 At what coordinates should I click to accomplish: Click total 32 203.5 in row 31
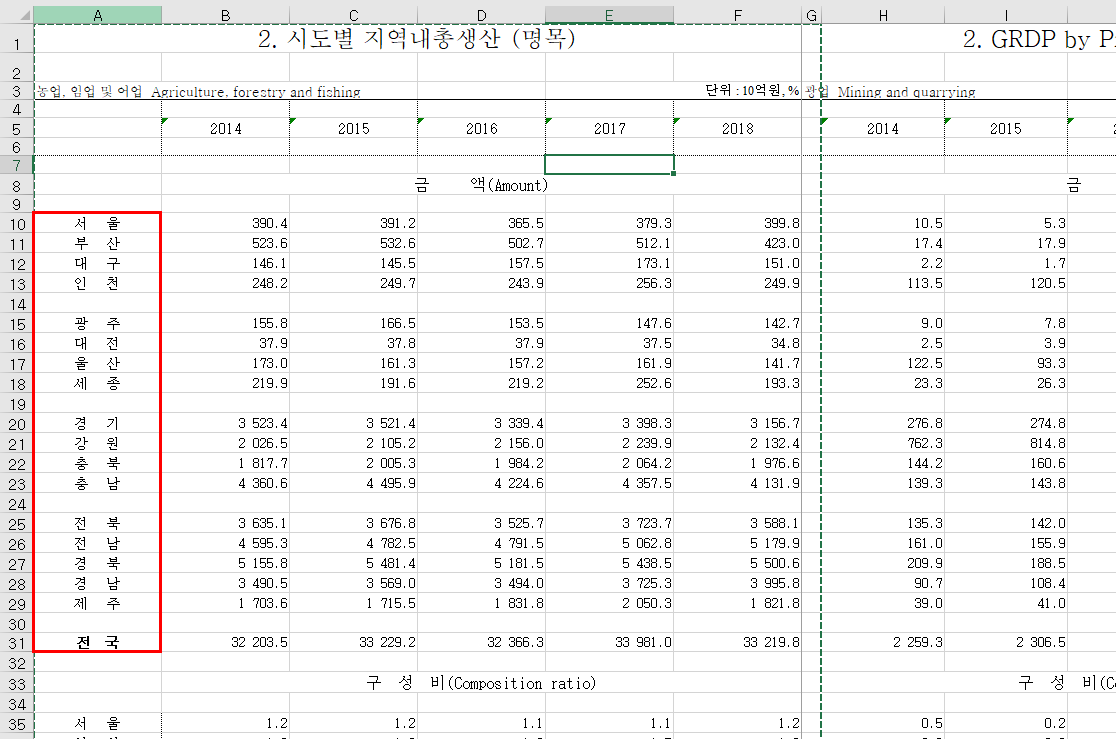pos(259,642)
